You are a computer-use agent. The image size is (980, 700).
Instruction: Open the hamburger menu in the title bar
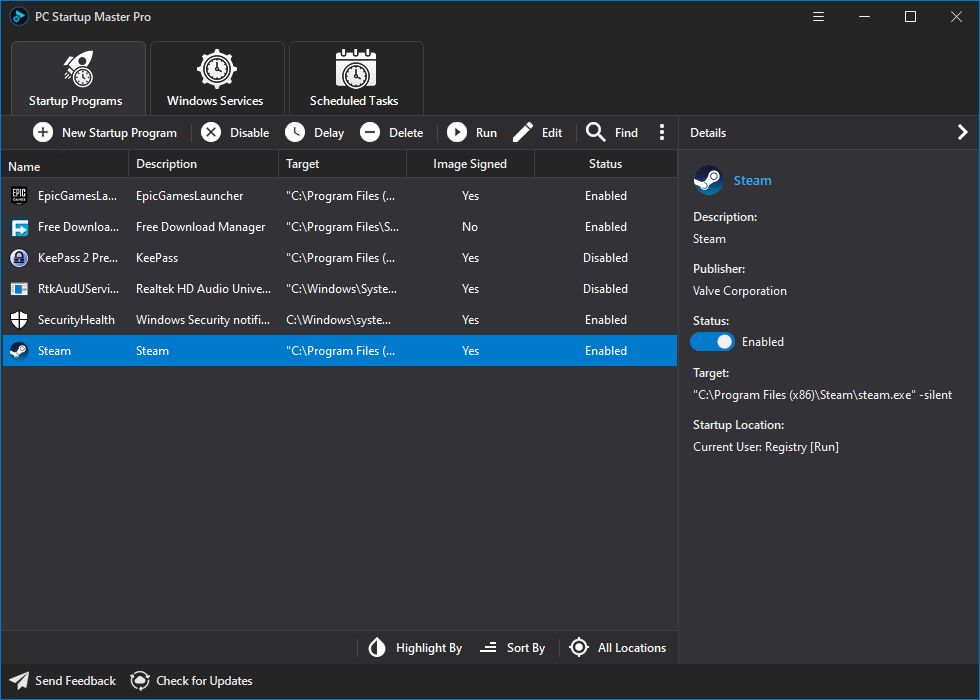pyautogui.click(x=818, y=17)
